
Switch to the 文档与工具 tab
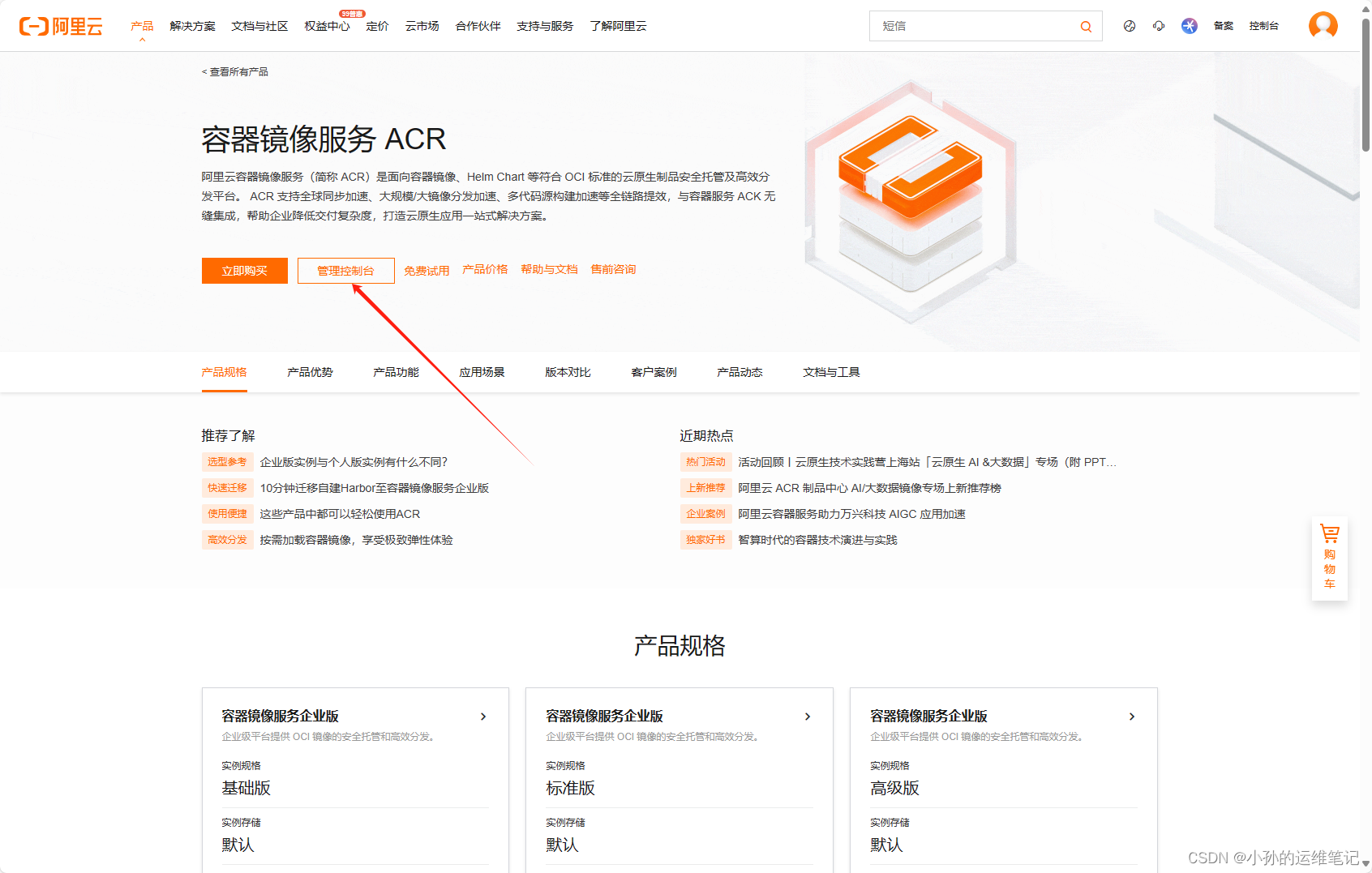831,372
